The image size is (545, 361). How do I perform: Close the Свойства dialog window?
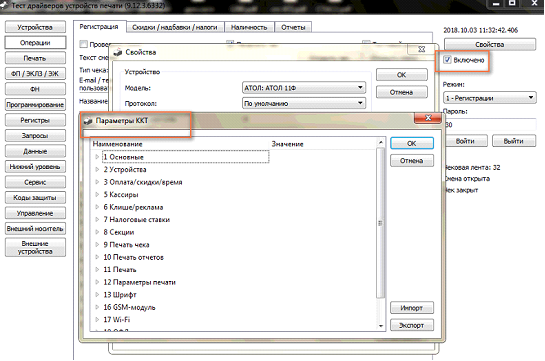[x=422, y=49]
